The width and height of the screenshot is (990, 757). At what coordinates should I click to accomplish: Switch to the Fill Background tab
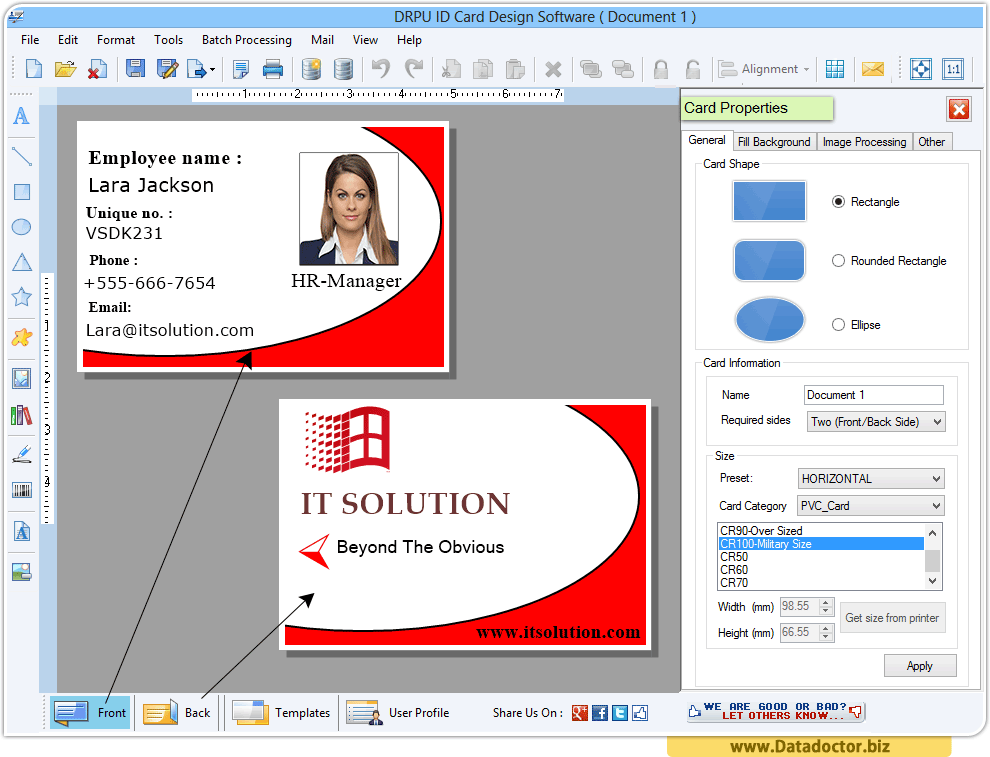(x=774, y=142)
